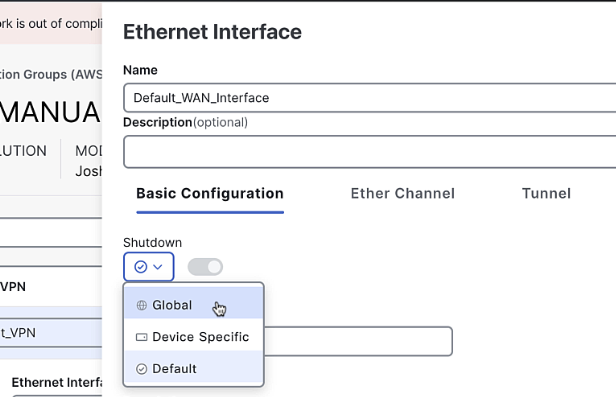Open the Ethernet Interface item in background panel
This screenshot has height=397, width=616.
coord(57,382)
